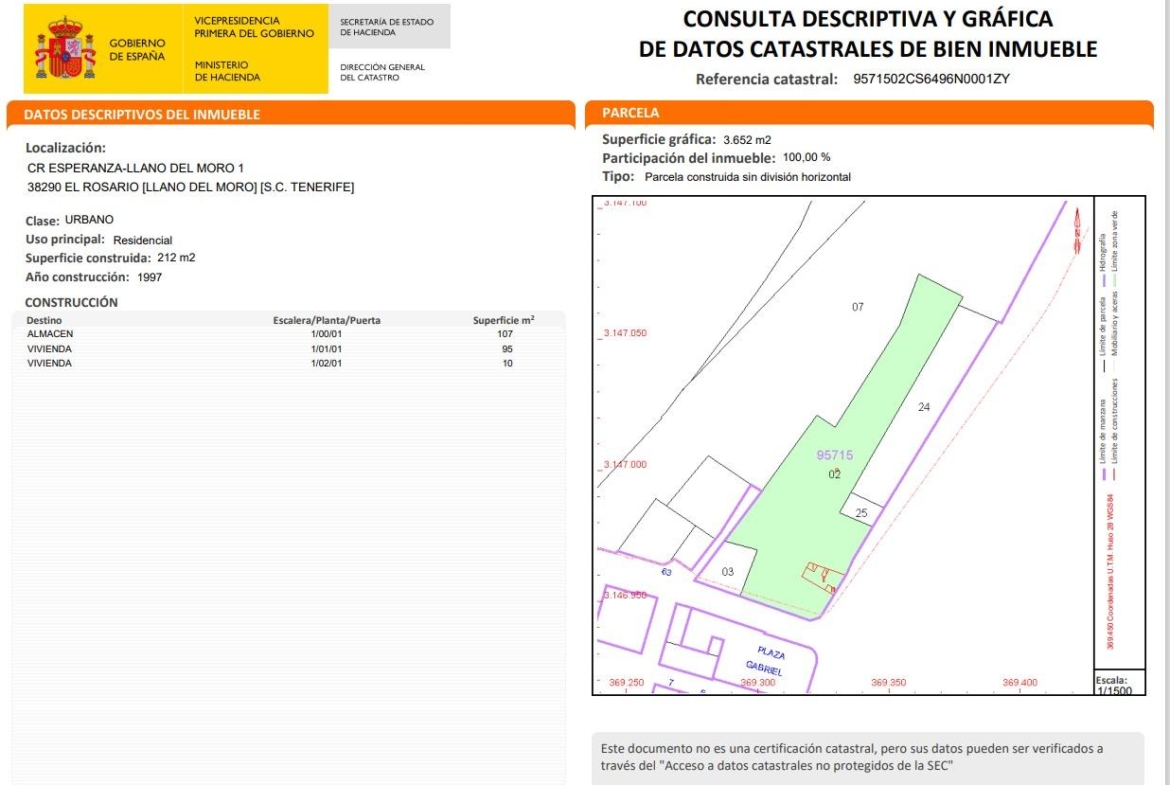Click parcel 07 on the cadastral map
This screenshot has height=785, width=1170.
857,307
